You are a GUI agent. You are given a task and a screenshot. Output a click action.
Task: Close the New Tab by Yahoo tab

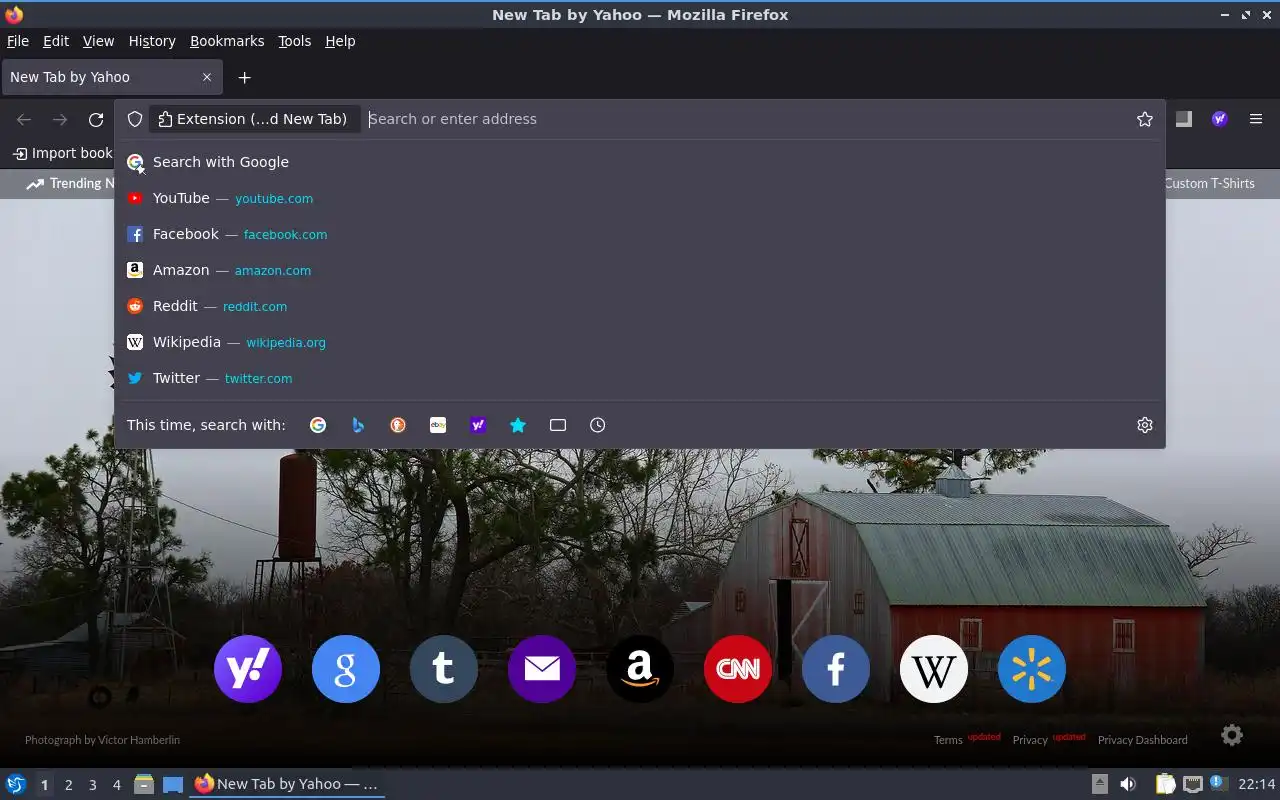tap(207, 77)
